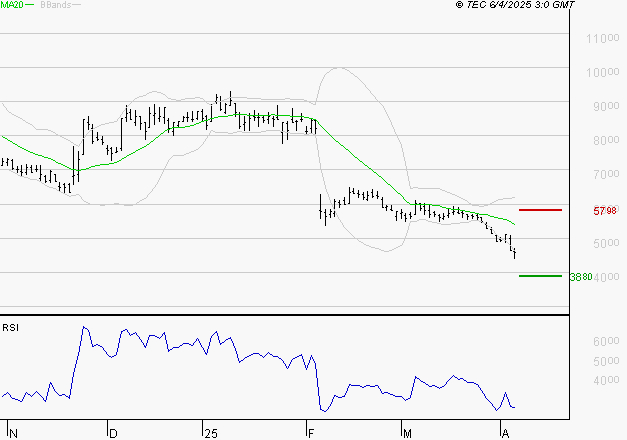
Task: Click the 25 year marker on time axis
Action: tap(209, 433)
